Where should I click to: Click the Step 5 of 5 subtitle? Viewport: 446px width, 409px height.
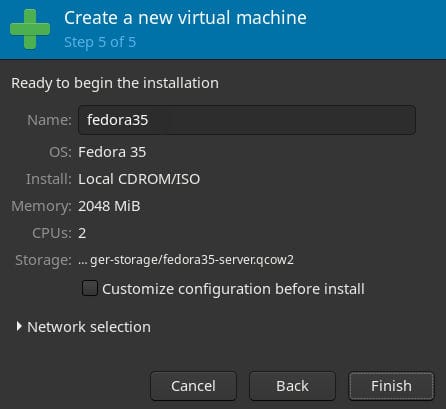100,42
